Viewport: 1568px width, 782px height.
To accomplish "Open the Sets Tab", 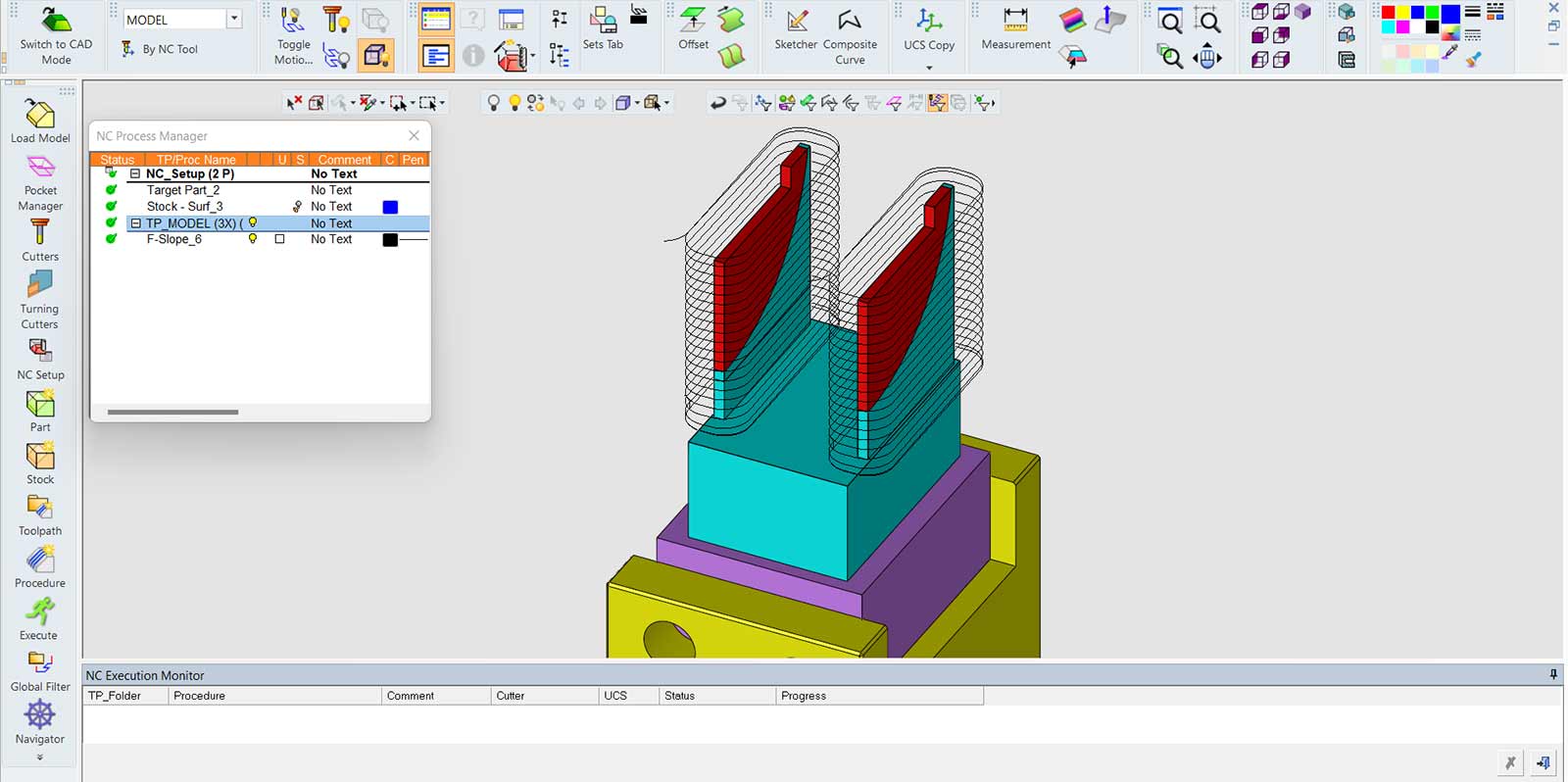I will 603,29.
